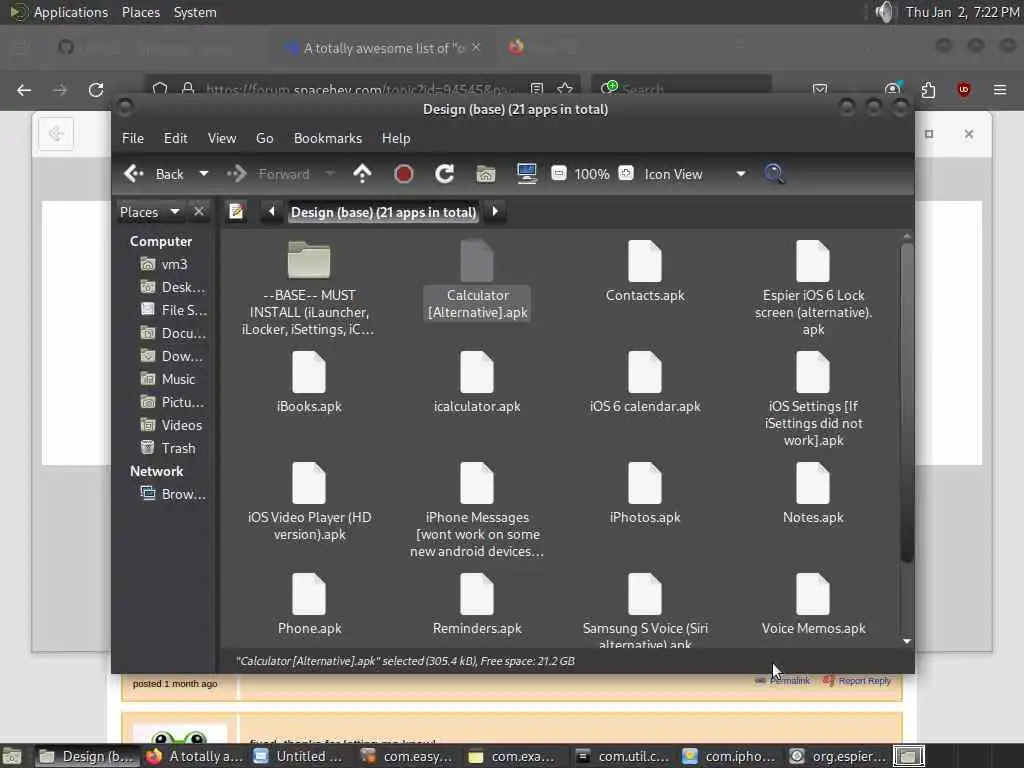The height and width of the screenshot is (768, 1024).
Task: Select Music in the sidebar
Action: coord(168,379)
